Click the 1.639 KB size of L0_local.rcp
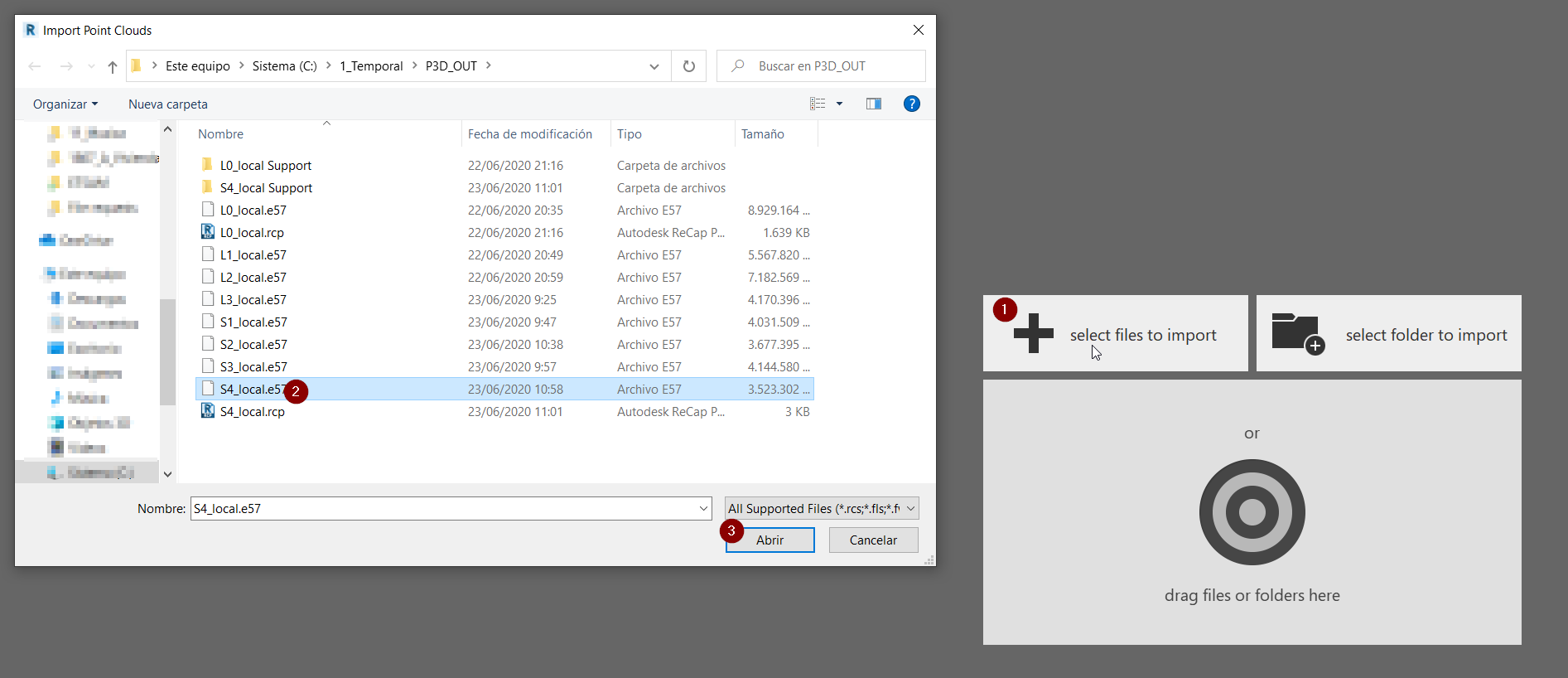 pos(786,232)
